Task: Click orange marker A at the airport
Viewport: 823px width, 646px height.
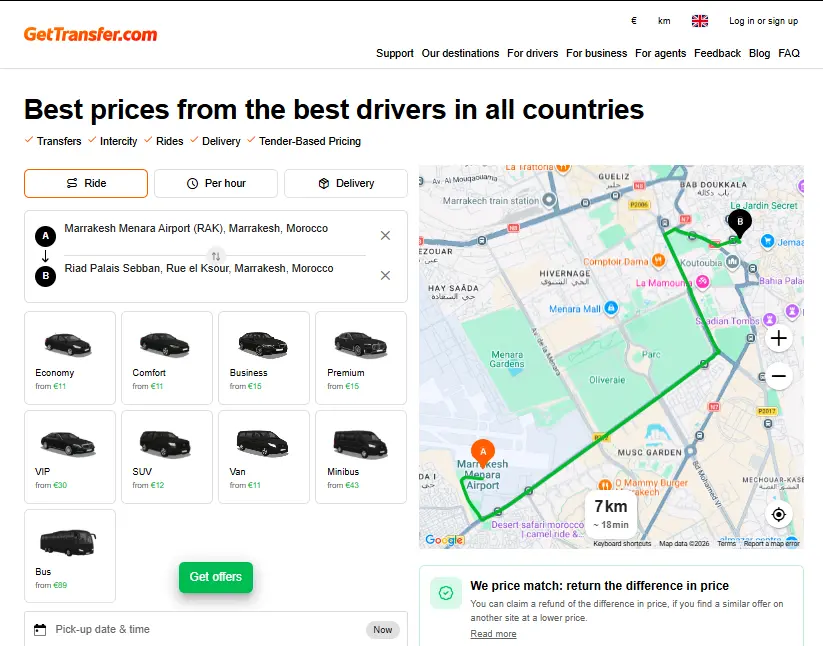Action: [x=483, y=453]
